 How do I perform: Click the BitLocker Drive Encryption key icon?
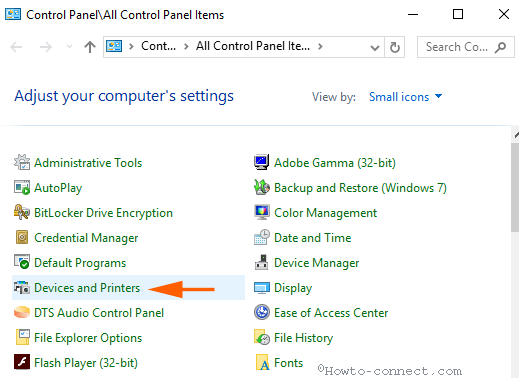(x=22, y=212)
